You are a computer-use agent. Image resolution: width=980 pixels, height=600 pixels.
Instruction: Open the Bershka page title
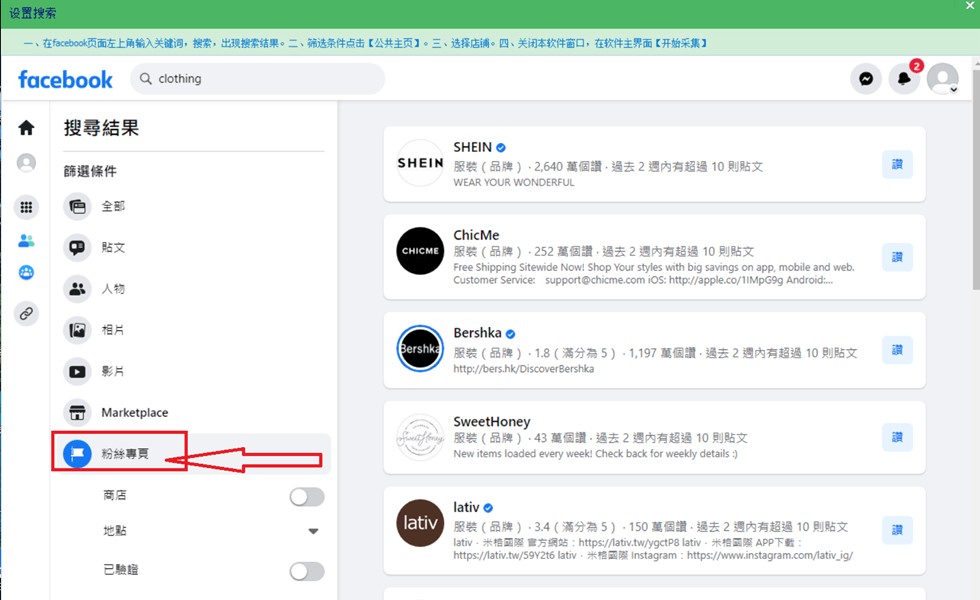click(x=478, y=332)
